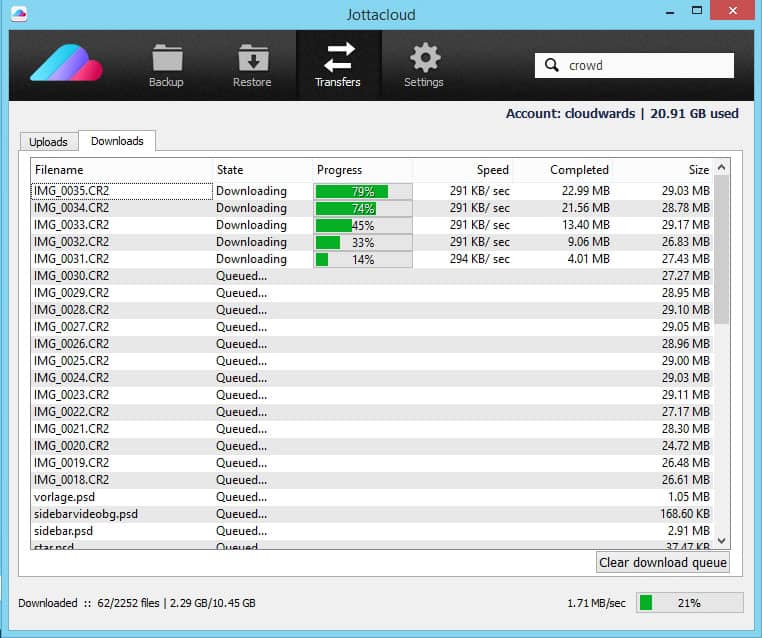This screenshot has height=638, width=762.
Task: Sort by the Size column header
Action: [x=663, y=170]
